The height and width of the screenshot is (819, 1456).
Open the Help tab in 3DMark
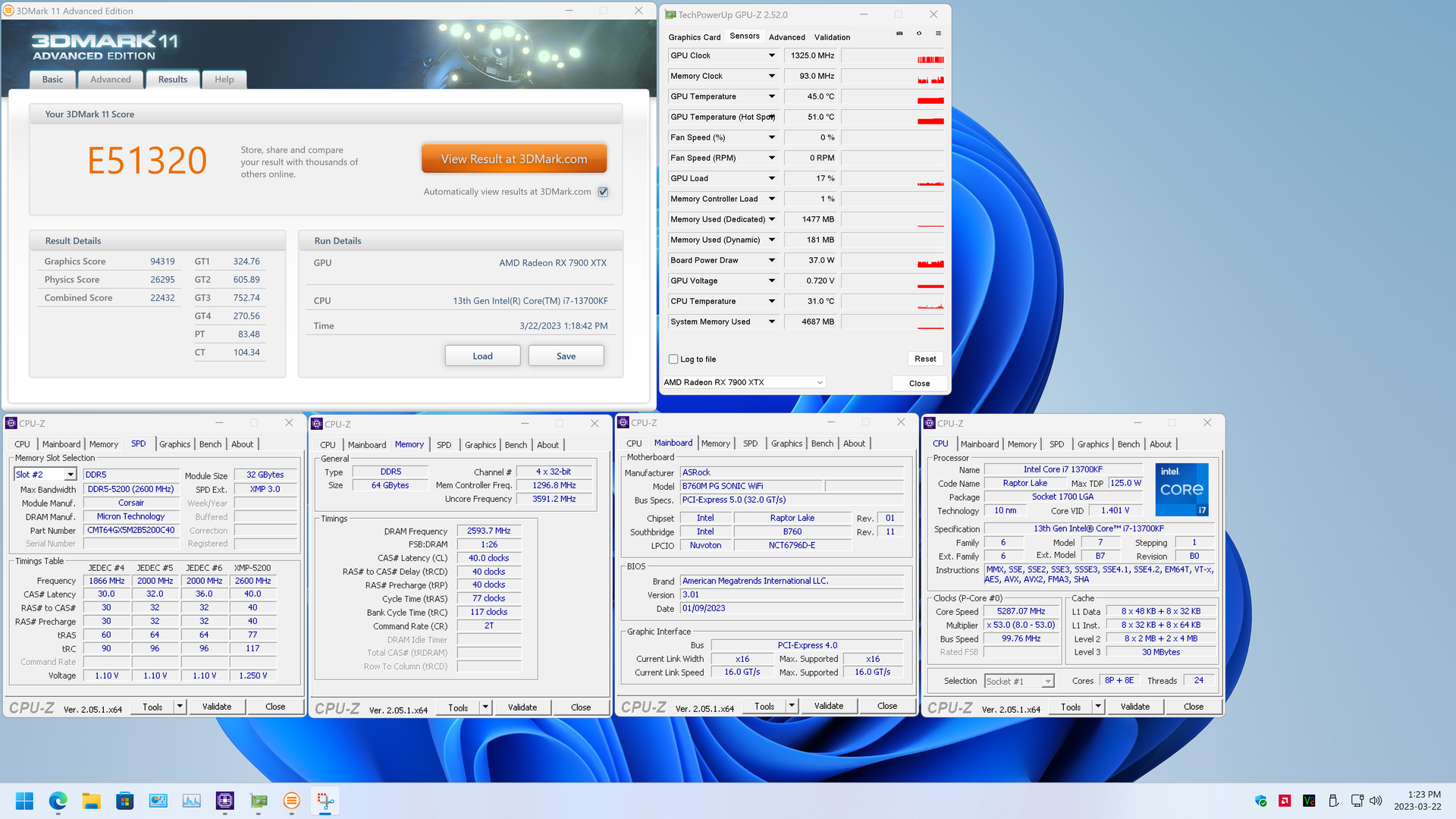pos(224,80)
